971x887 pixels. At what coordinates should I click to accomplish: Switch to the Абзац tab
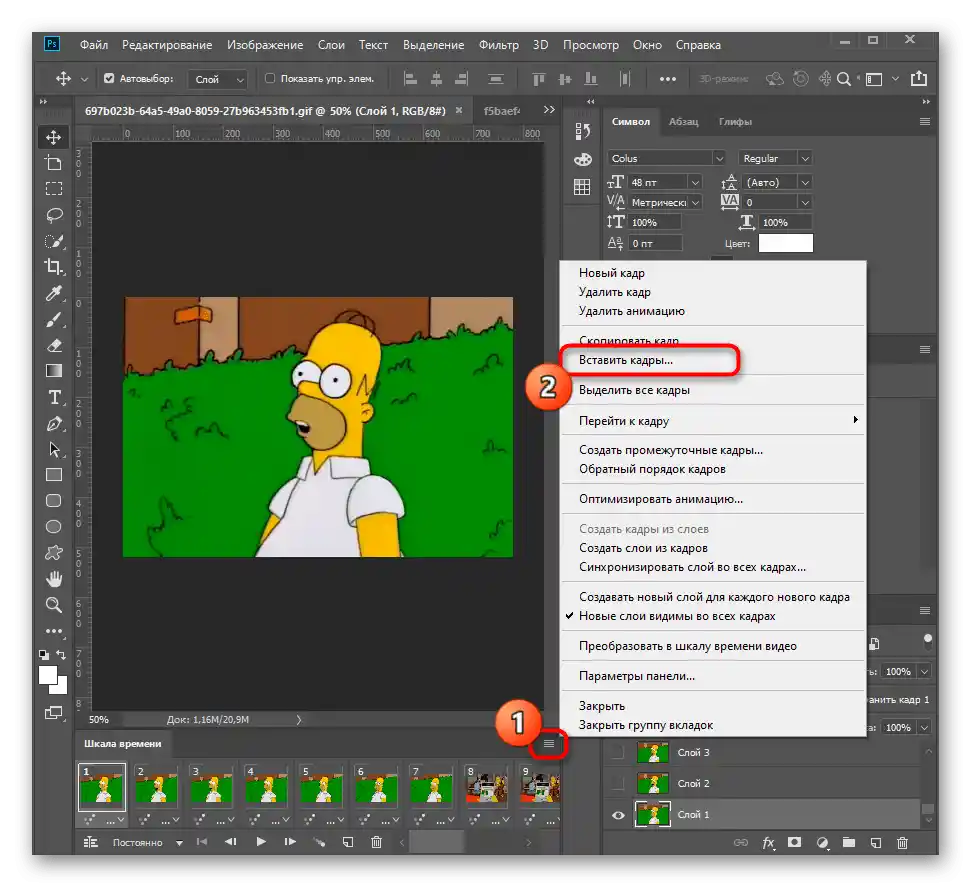click(684, 122)
